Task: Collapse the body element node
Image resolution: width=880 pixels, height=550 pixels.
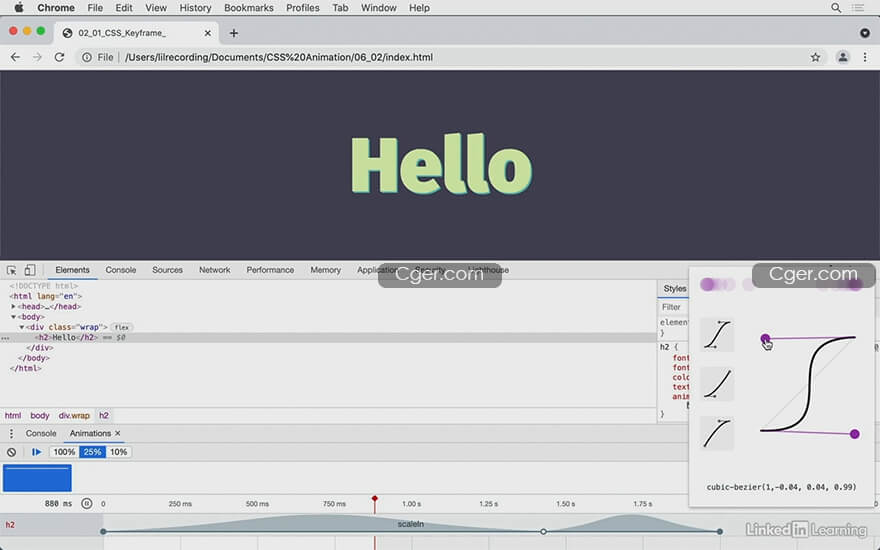Action: [x=13, y=317]
